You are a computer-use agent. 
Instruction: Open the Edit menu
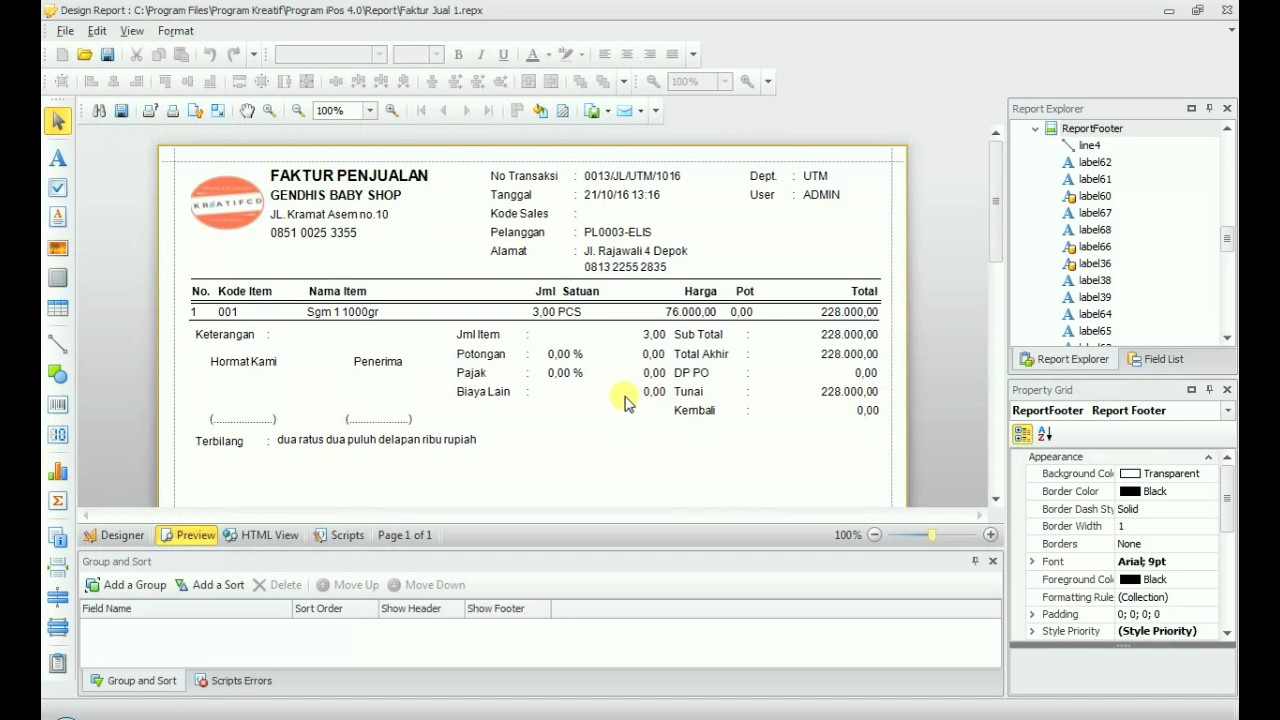pos(97,31)
